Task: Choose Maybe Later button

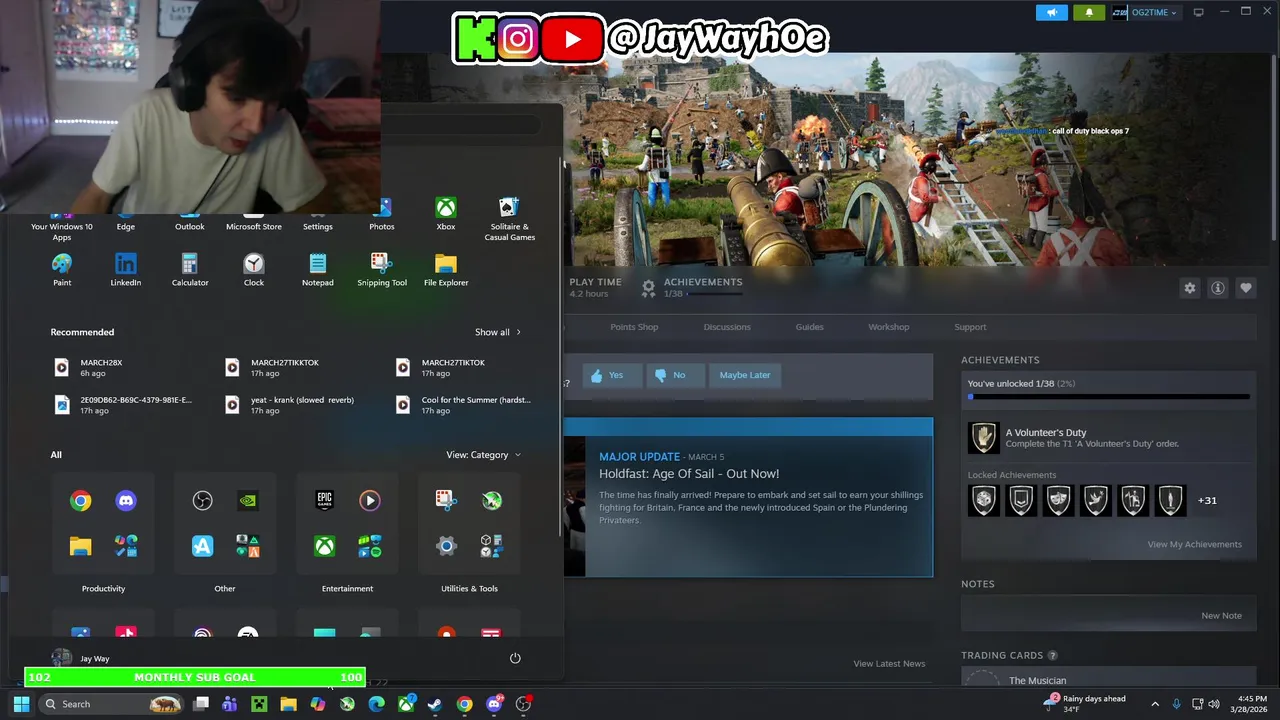Action: [x=745, y=375]
